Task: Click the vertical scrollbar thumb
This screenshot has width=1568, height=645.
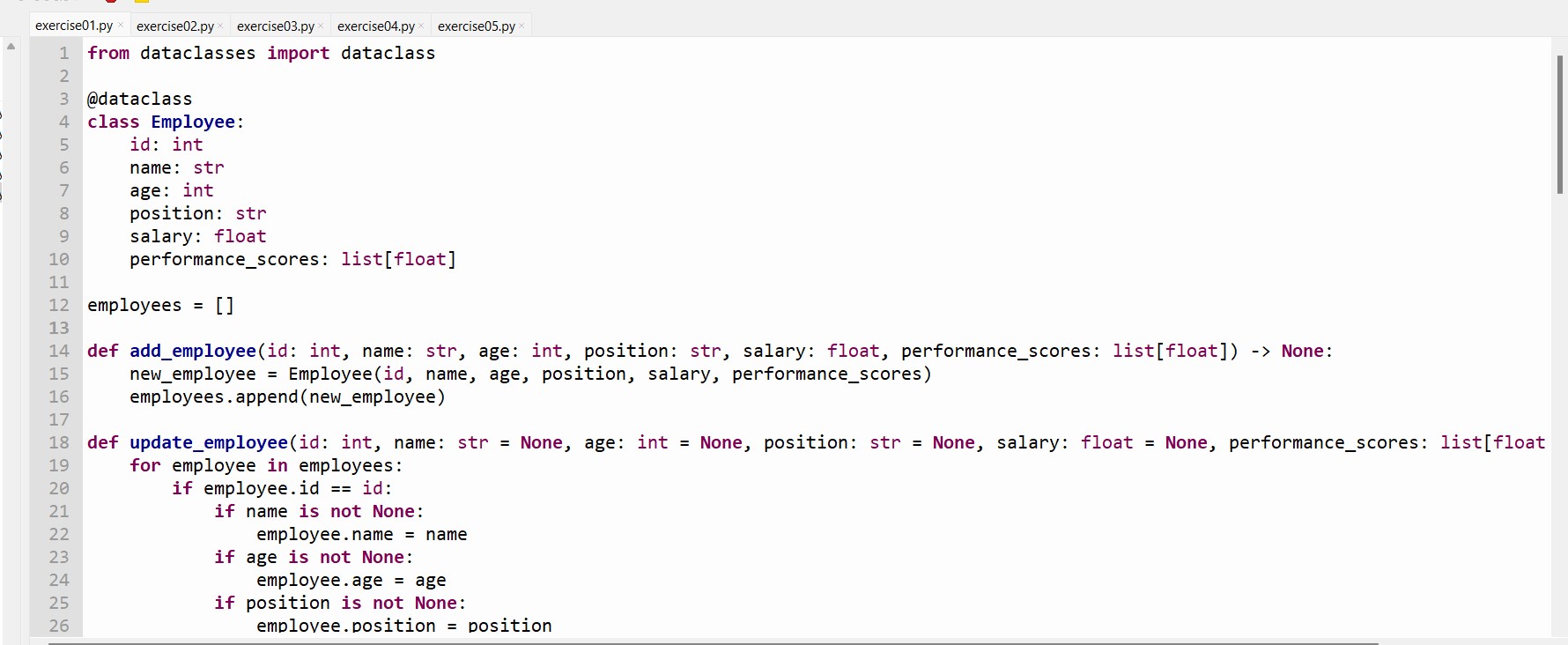Action: click(1559, 123)
